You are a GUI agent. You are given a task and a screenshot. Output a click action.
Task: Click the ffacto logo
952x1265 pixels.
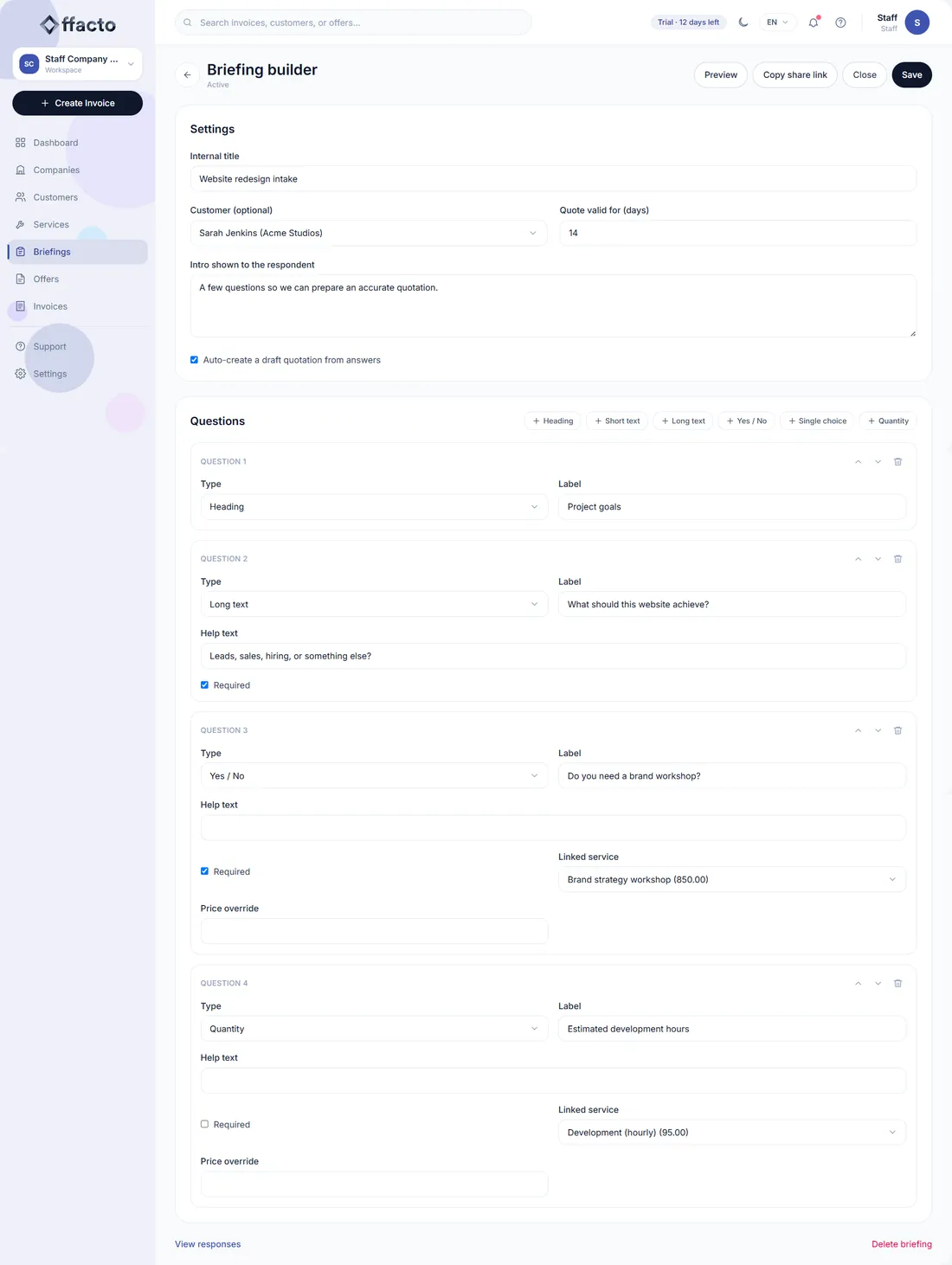pyautogui.click(x=78, y=24)
